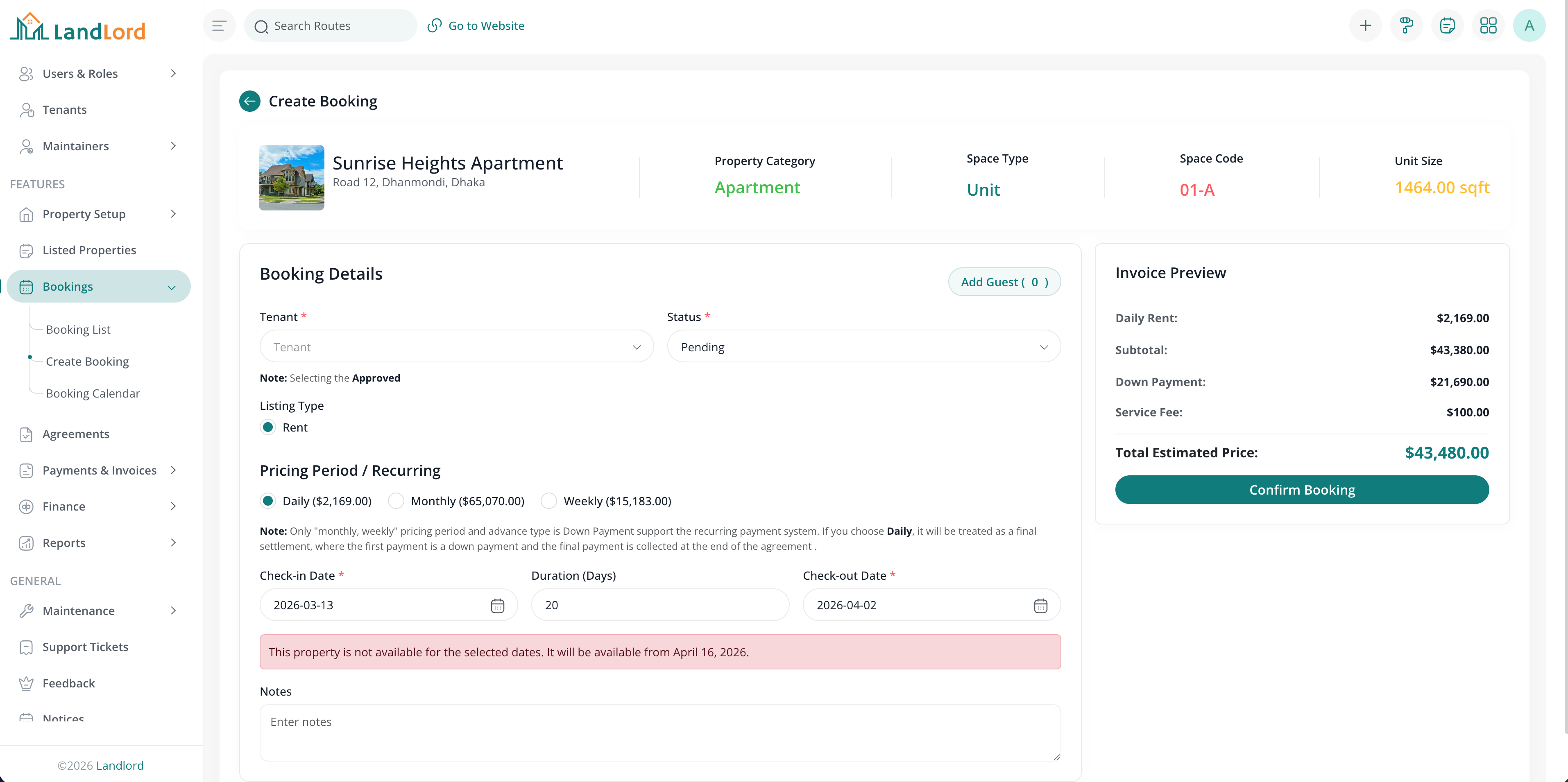The height and width of the screenshot is (782, 1568).
Task: Open the notes icon in the top bar
Action: pos(1448,25)
